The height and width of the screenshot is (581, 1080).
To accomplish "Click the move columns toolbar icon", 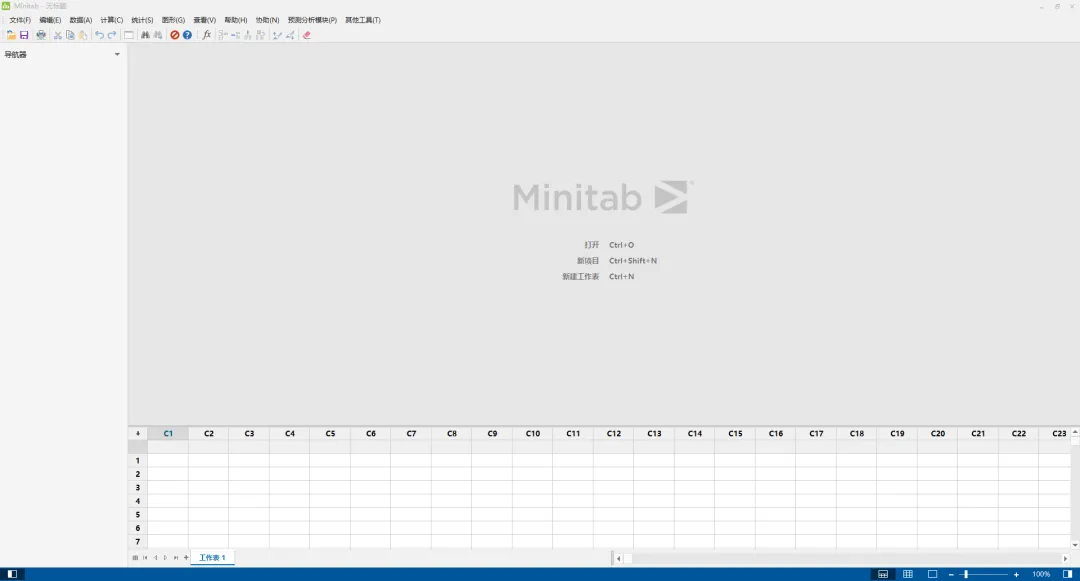I will (x=260, y=35).
